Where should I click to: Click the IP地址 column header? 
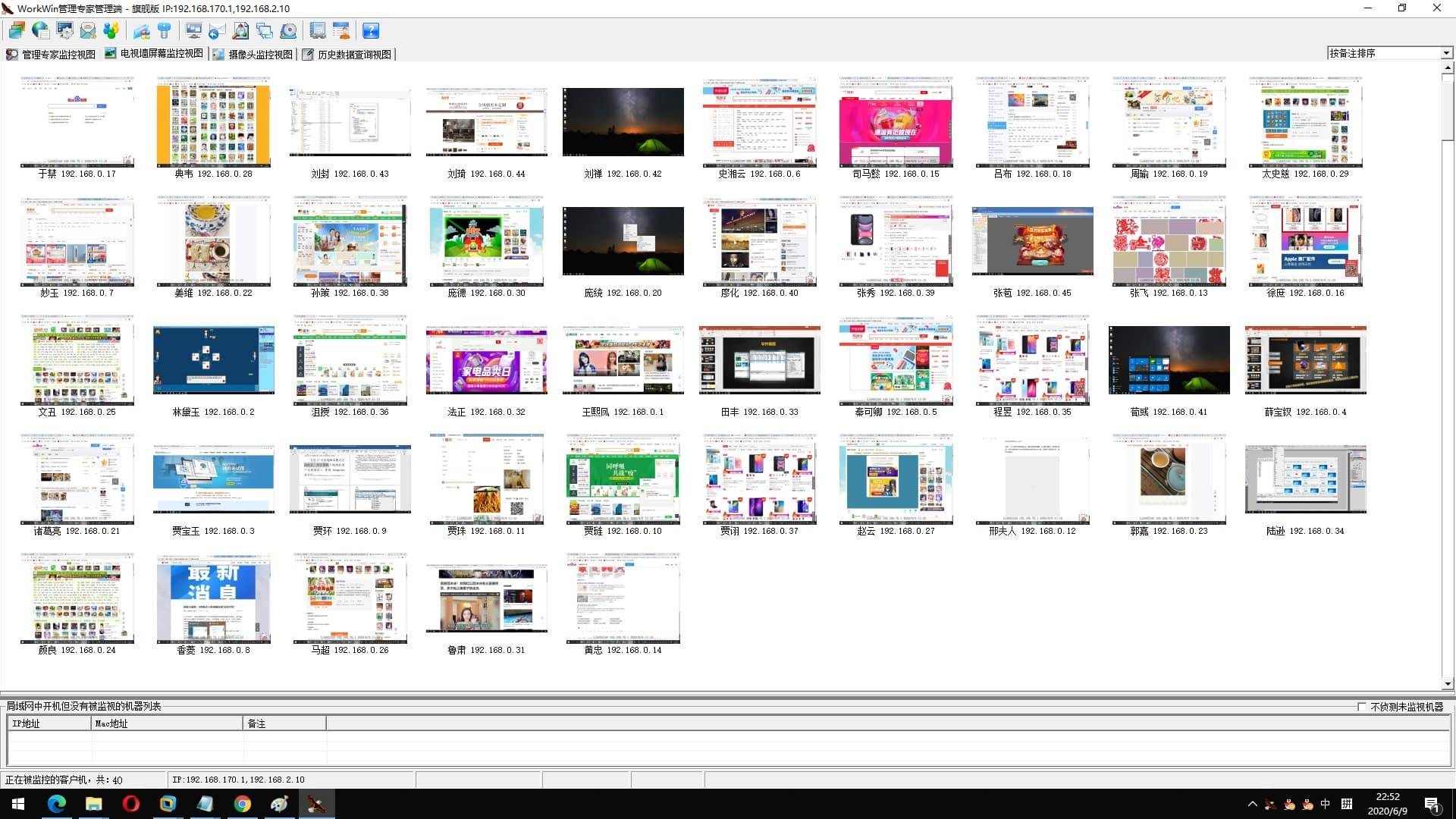pyautogui.click(x=49, y=723)
